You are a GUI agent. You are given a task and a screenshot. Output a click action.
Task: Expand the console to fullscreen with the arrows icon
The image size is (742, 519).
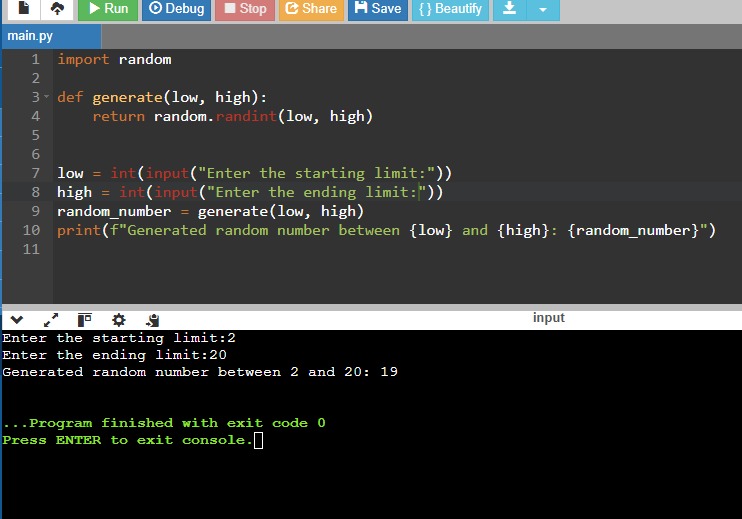51,320
